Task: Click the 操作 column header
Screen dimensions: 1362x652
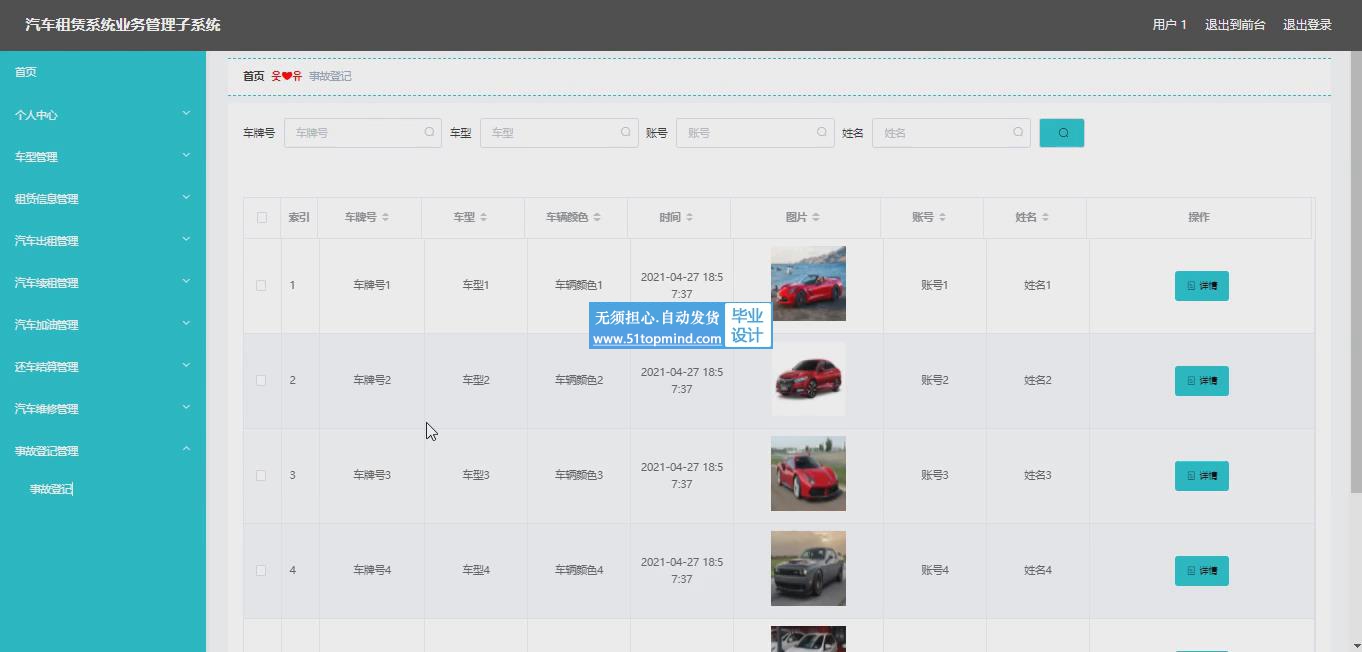Action: pyautogui.click(x=1199, y=217)
